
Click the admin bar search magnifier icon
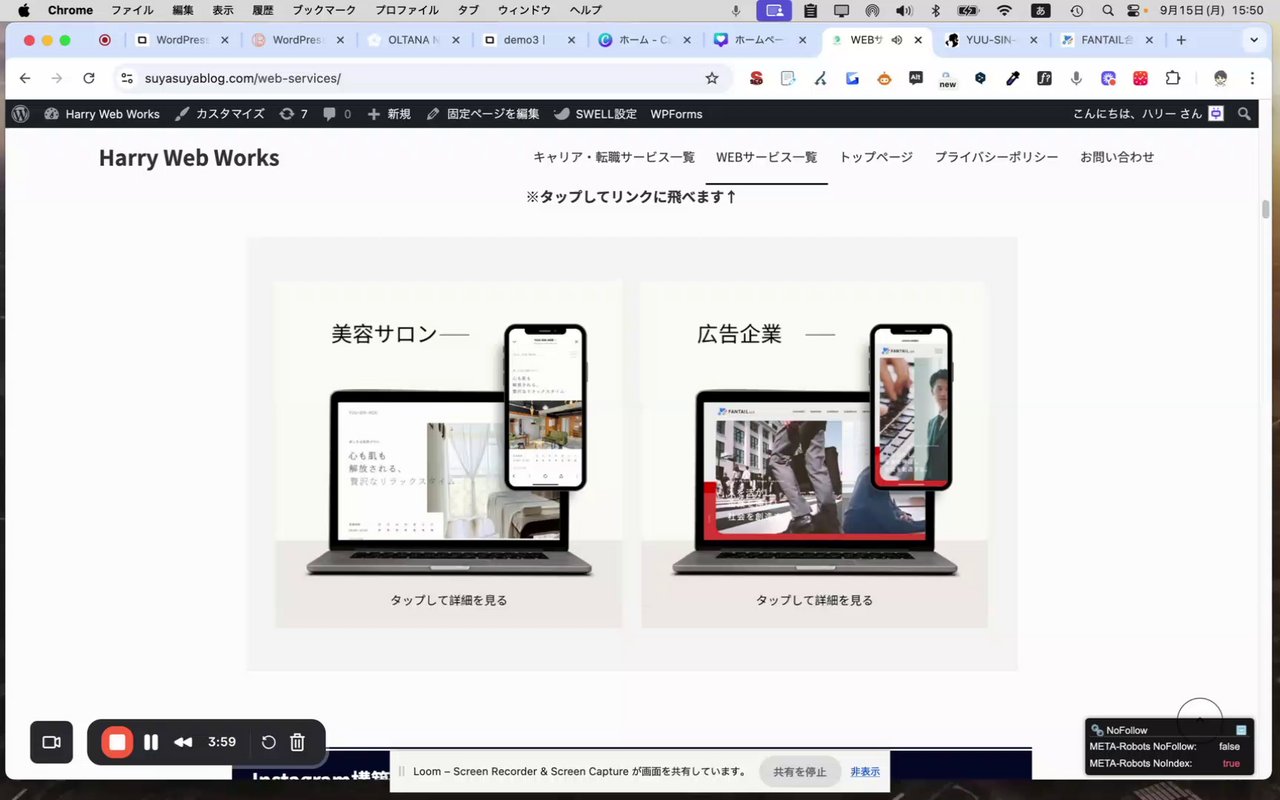[1244, 114]
